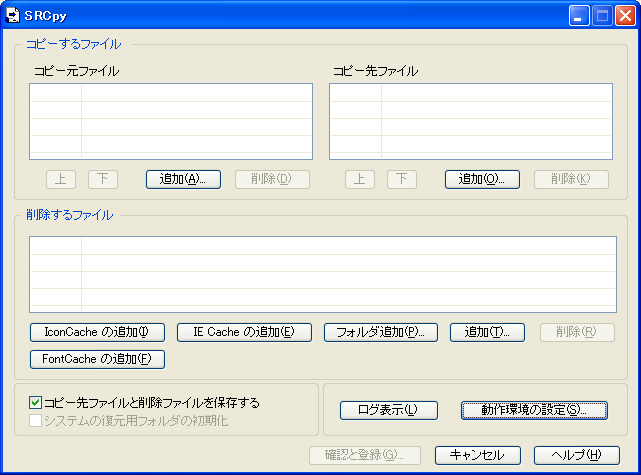Open 動作環境の設定(S)... settings
This screenshot has width=641, height=475.
point(534,409)
